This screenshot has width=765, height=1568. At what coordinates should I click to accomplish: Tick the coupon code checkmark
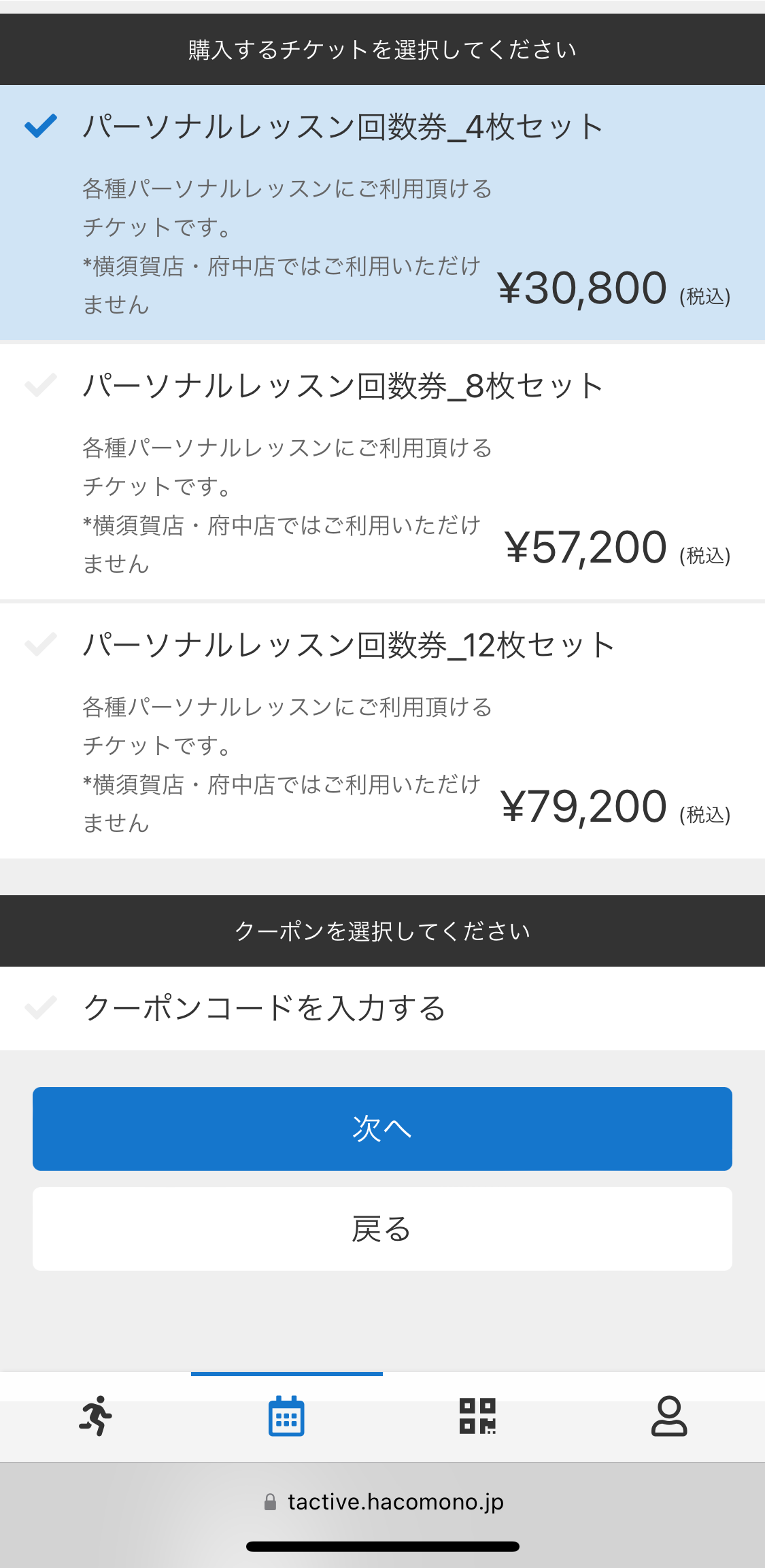[x=41, y=1007]
